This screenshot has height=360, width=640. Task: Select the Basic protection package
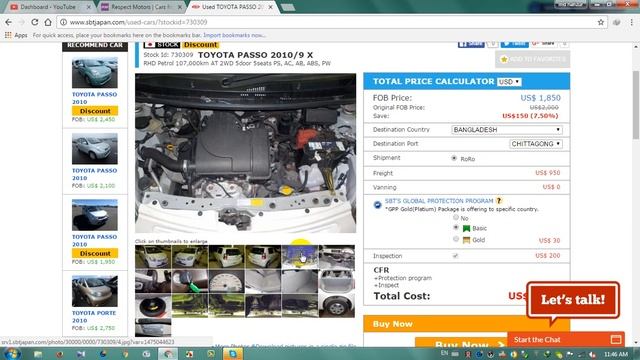[x=456, y=228]
